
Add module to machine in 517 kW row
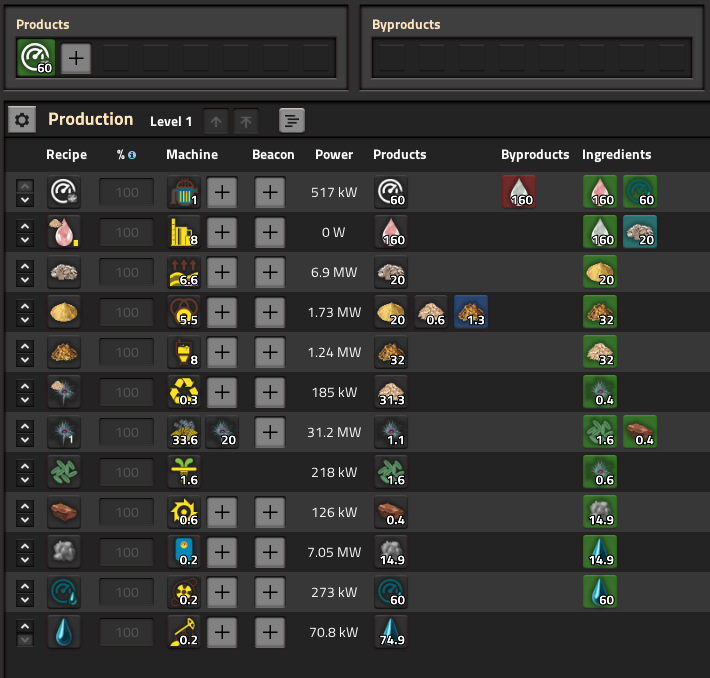pyautogui.click(x=222, y=192)
